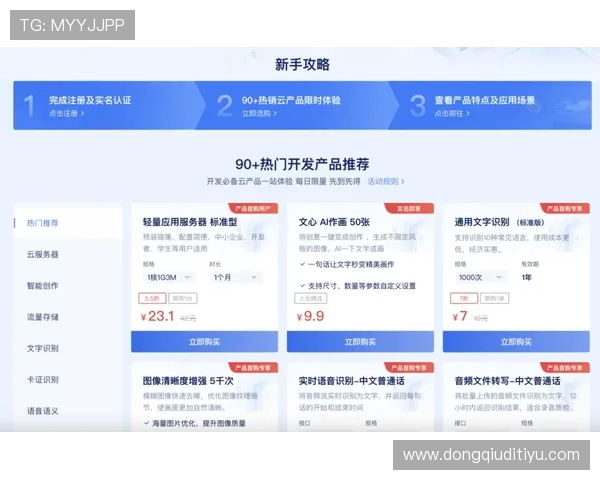Expand the 1个月 duration dropdown

235,277
